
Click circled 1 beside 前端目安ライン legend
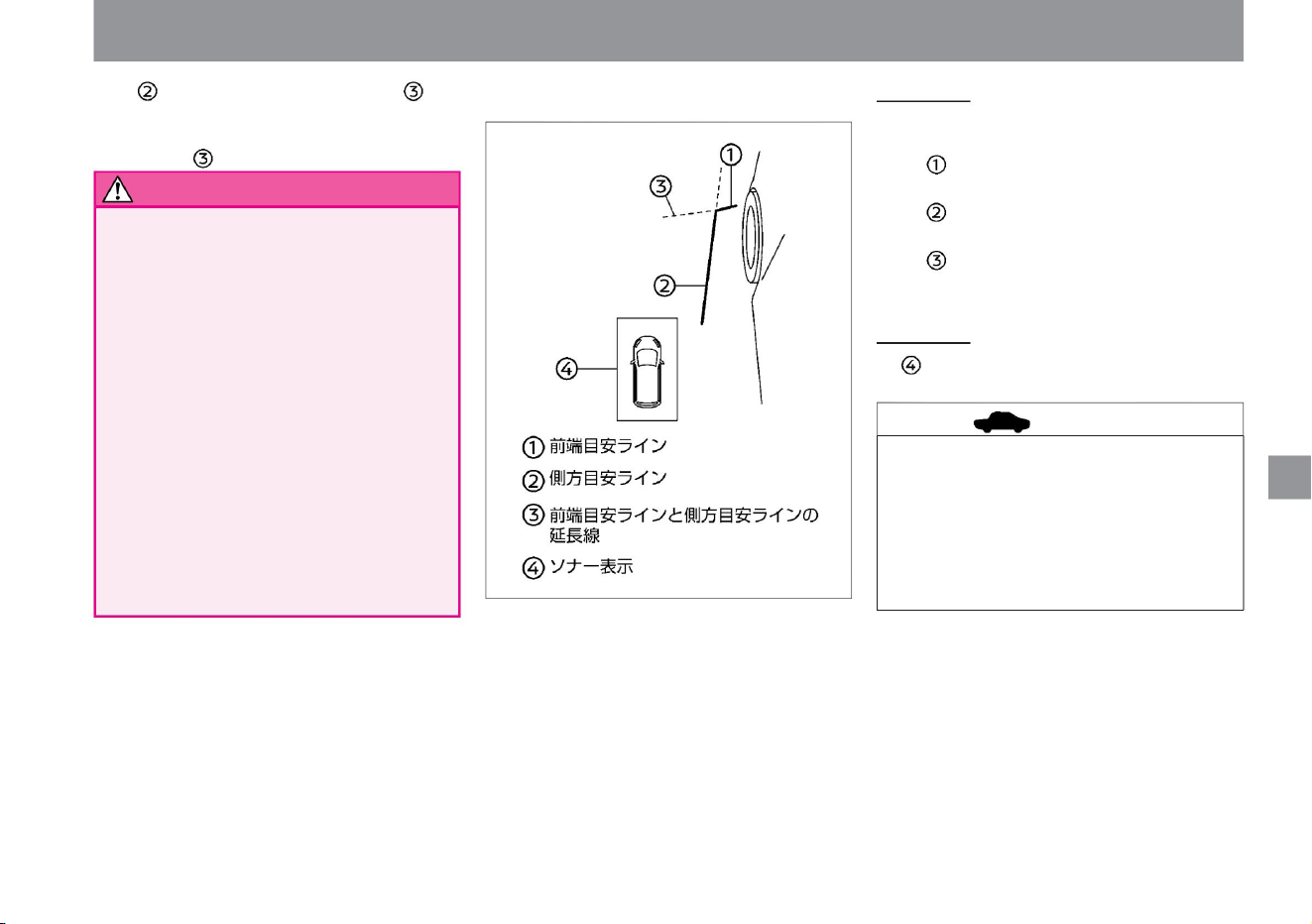click(x=534, y=447)
